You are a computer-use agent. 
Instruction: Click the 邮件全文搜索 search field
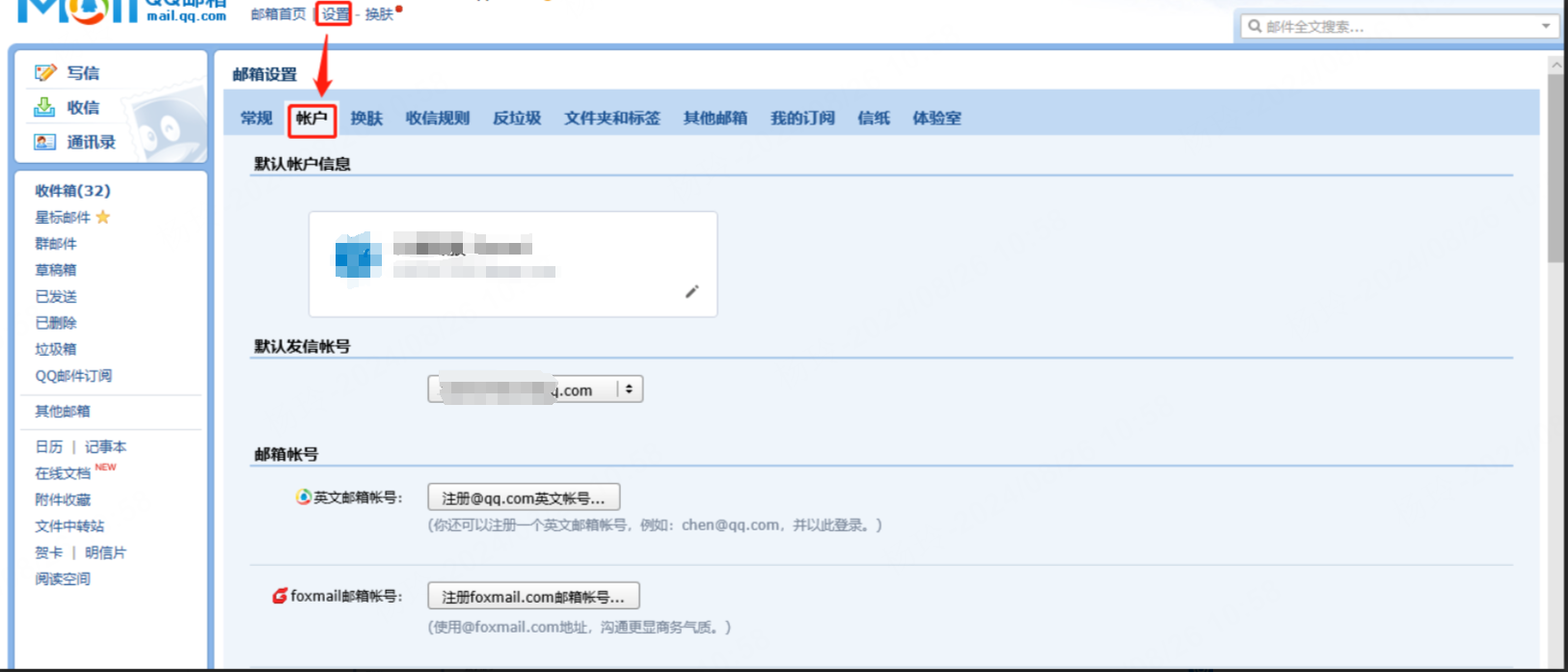point(1398,26)
